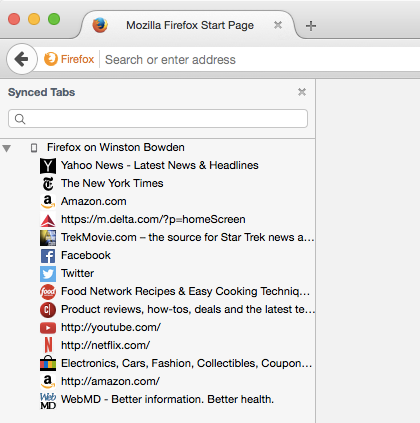Click the Yahoo News favicon

(48, 166)
